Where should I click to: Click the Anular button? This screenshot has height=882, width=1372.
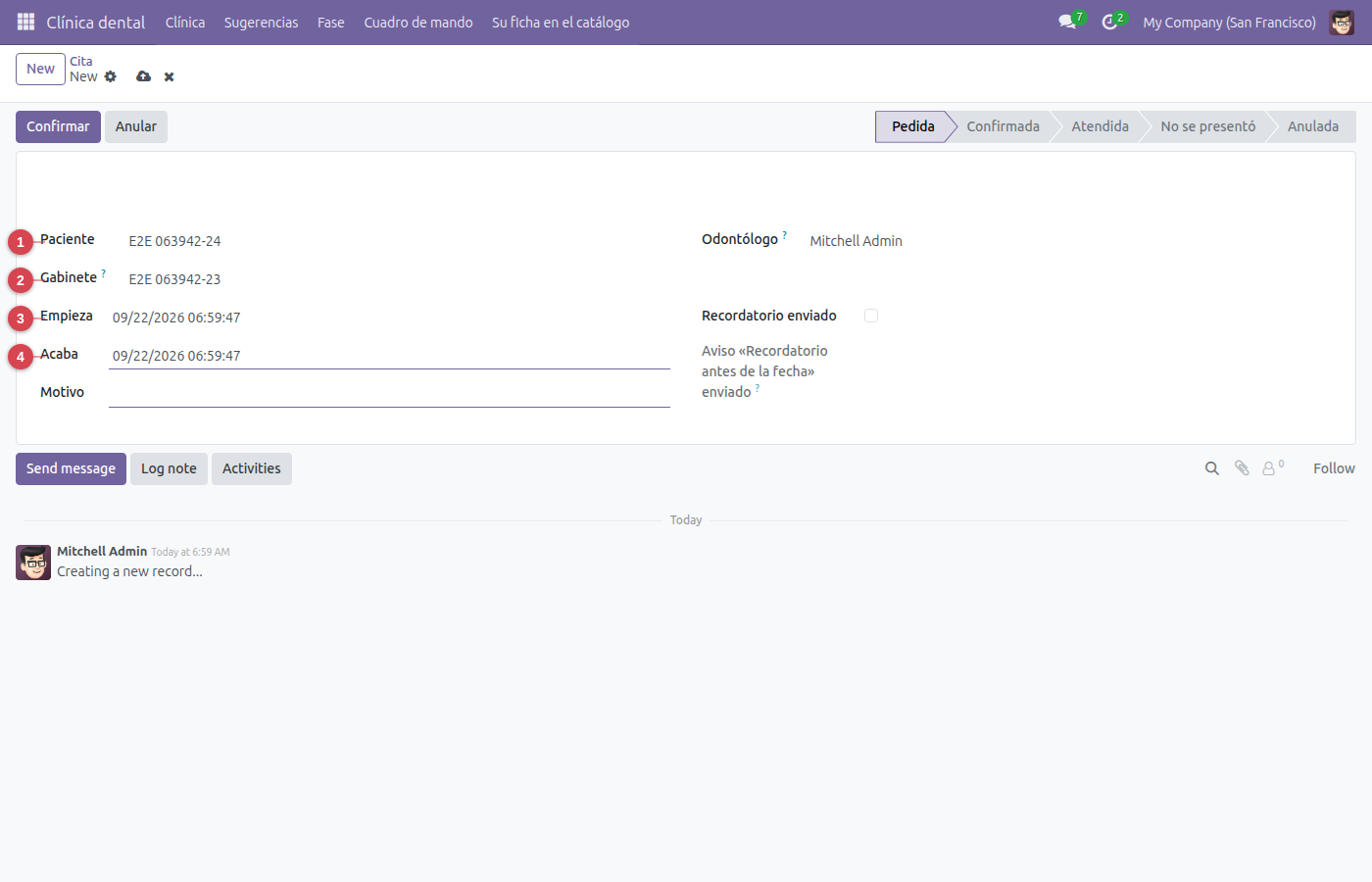pyautogui.click(x=136, y=126)
